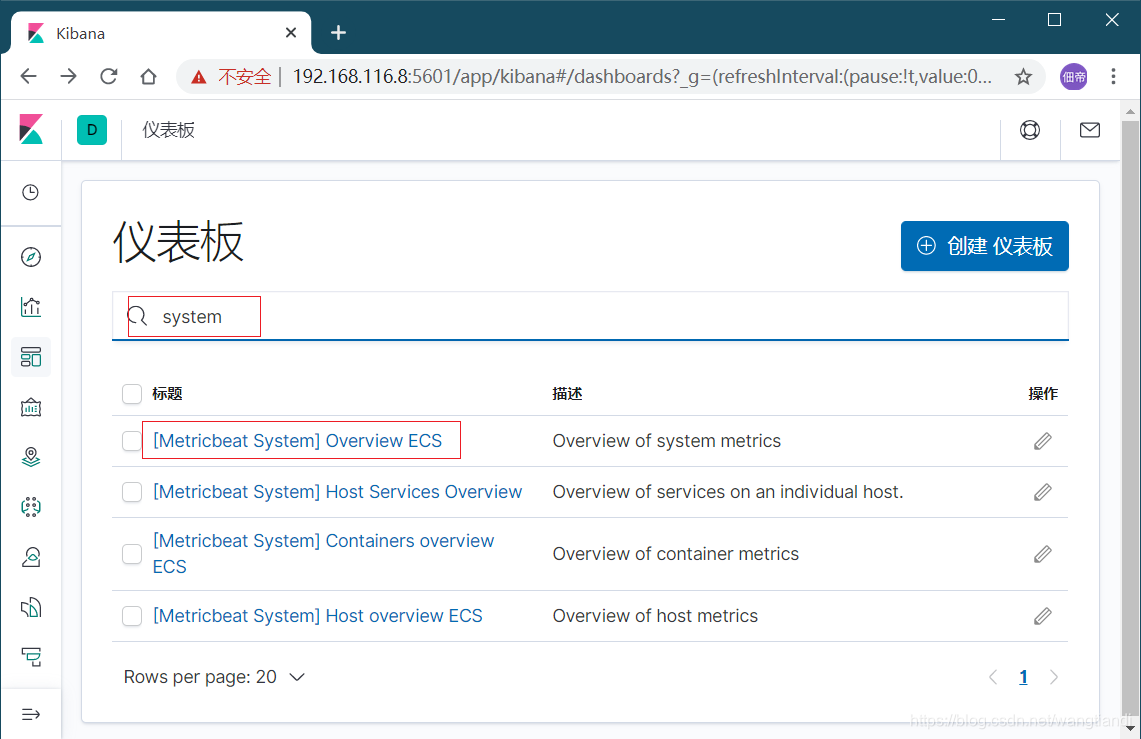
Task: Check the select-all checkbox in the table header
Action: click(131, 393)
